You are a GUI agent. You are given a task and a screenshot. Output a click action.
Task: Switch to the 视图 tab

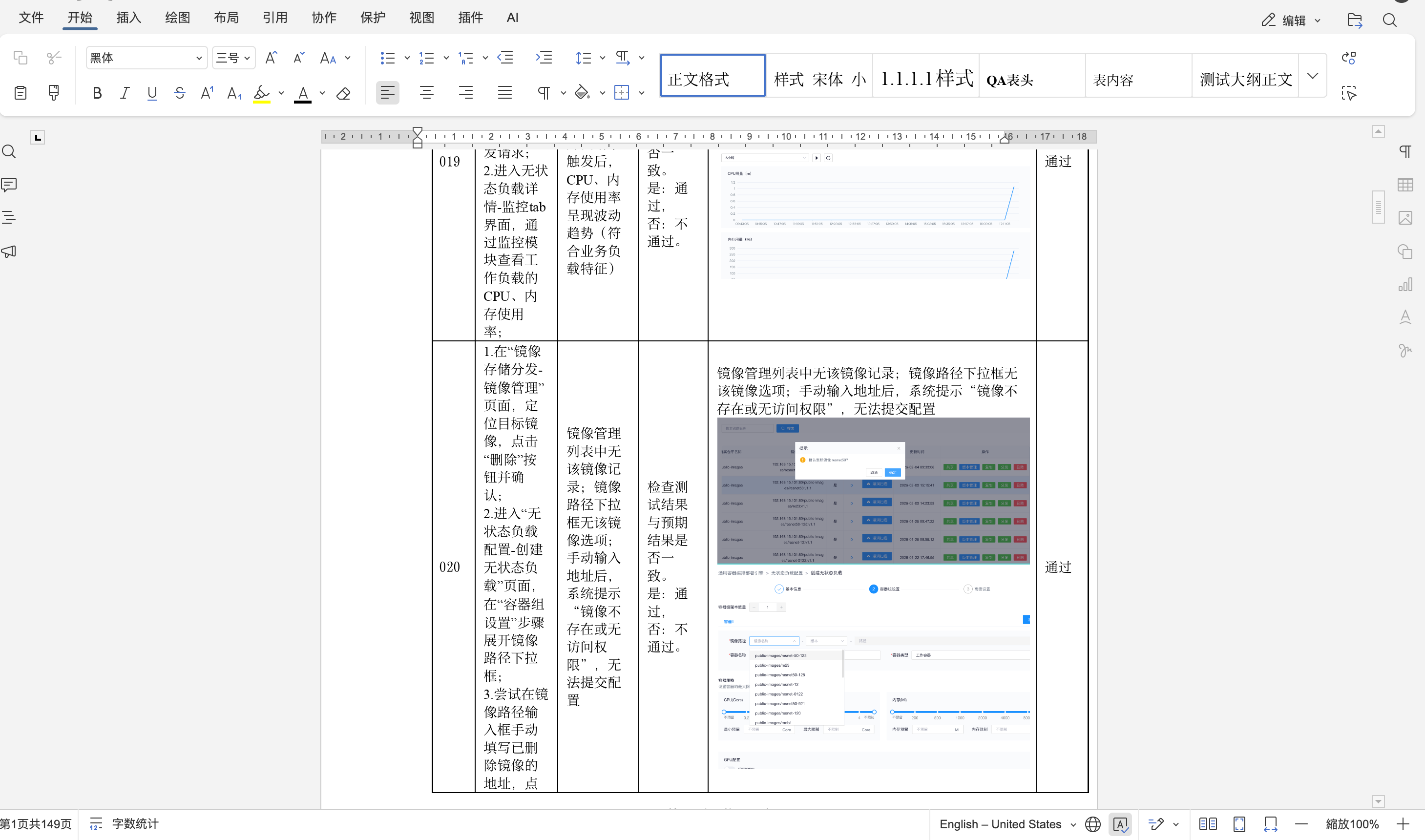(x=421, y=18)
